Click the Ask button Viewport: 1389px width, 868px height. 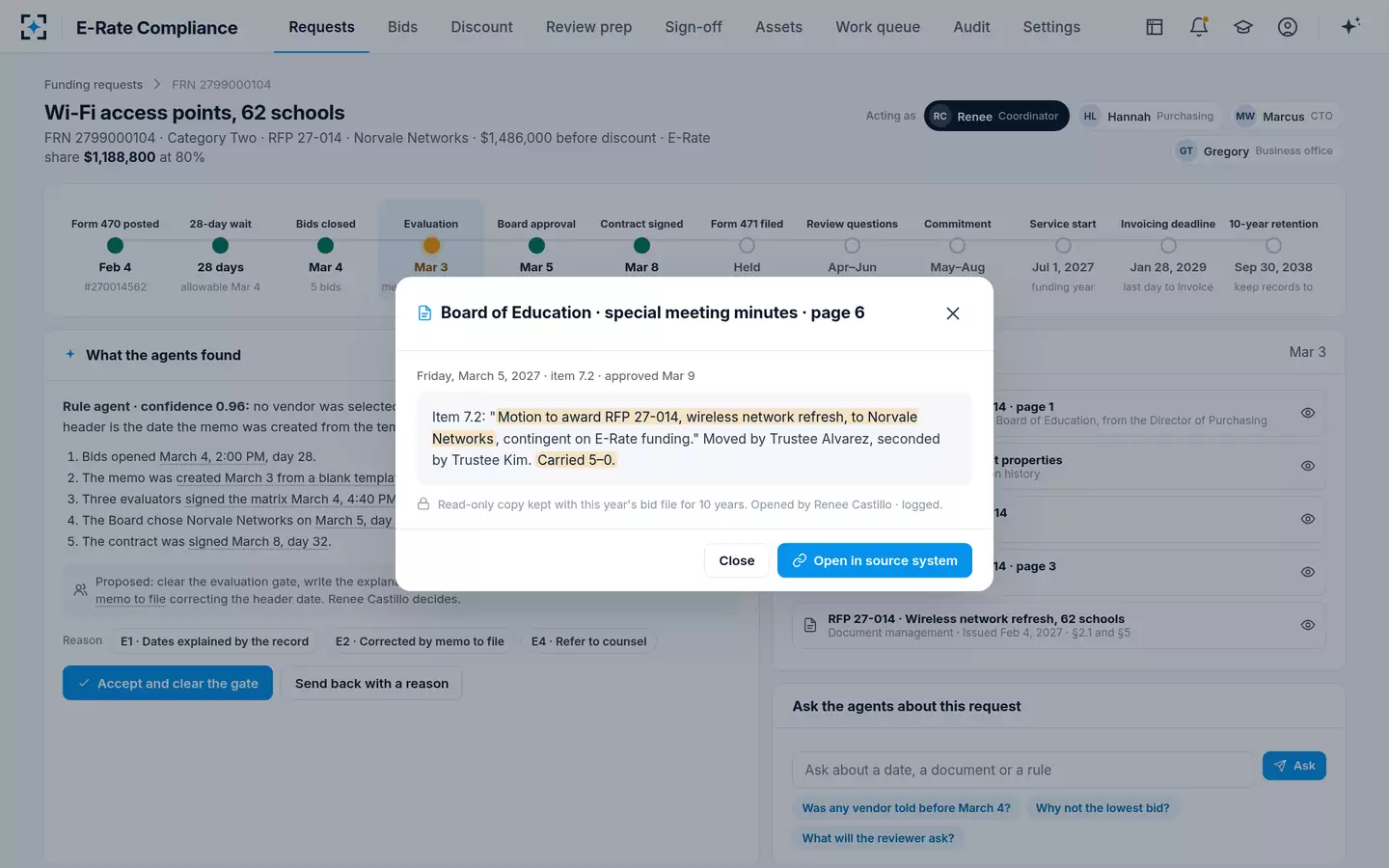[x=1294, y=766]
